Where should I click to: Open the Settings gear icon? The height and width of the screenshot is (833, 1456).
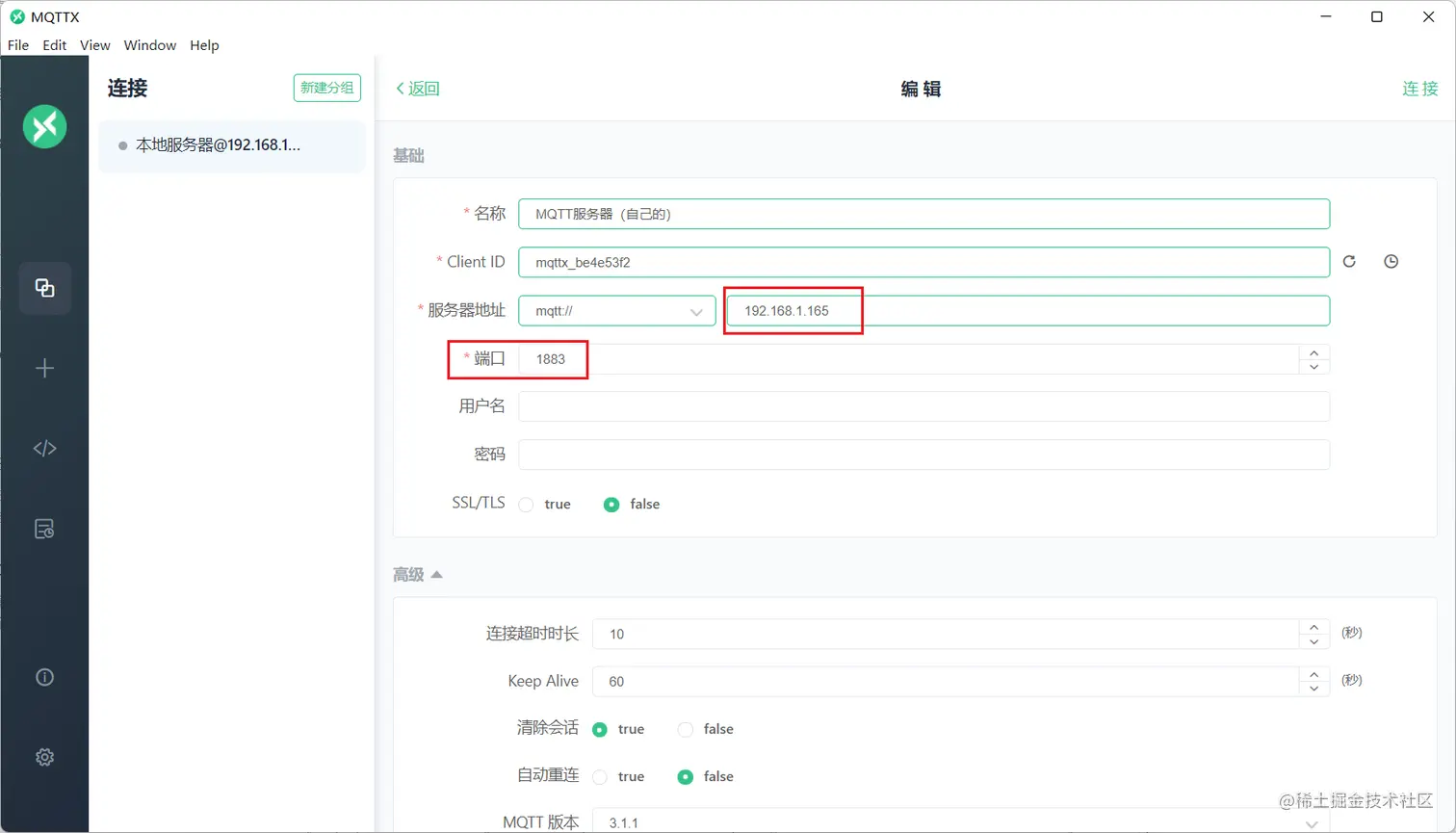click(x=44, y=757)
